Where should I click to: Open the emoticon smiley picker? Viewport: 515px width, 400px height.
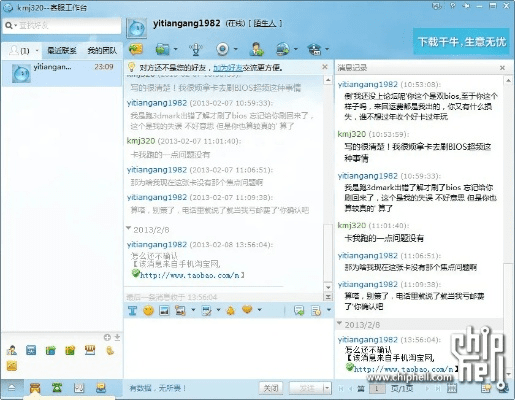coord(148,311)
